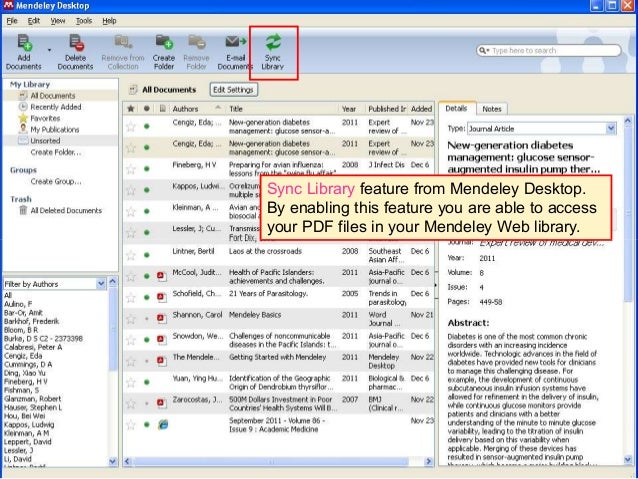Select My Publications in sidebar

pos(55,129)
